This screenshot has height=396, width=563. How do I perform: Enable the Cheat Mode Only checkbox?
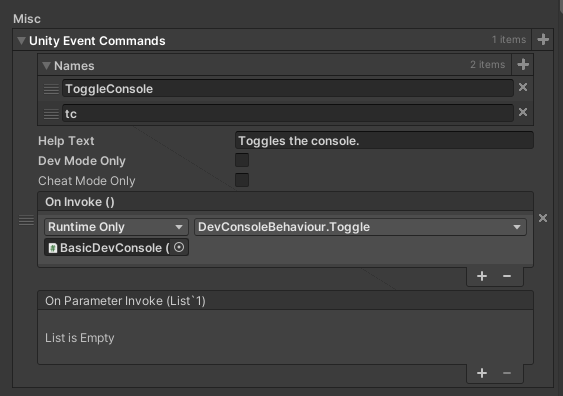pos(242,180)
